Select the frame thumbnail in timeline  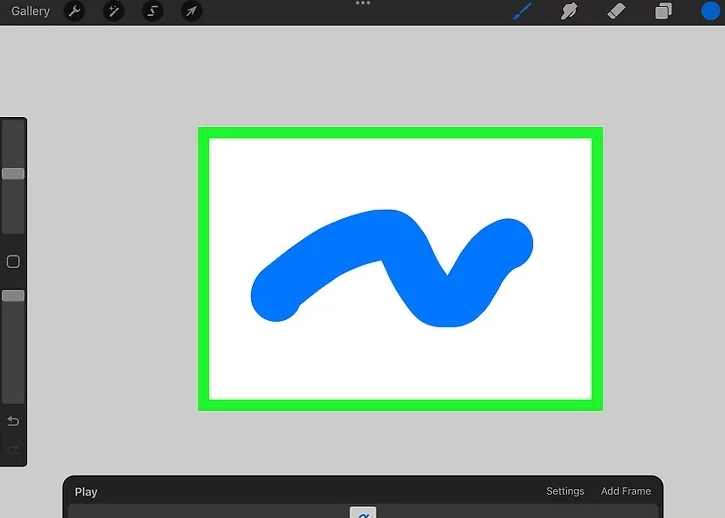click(x=363, y=512)
